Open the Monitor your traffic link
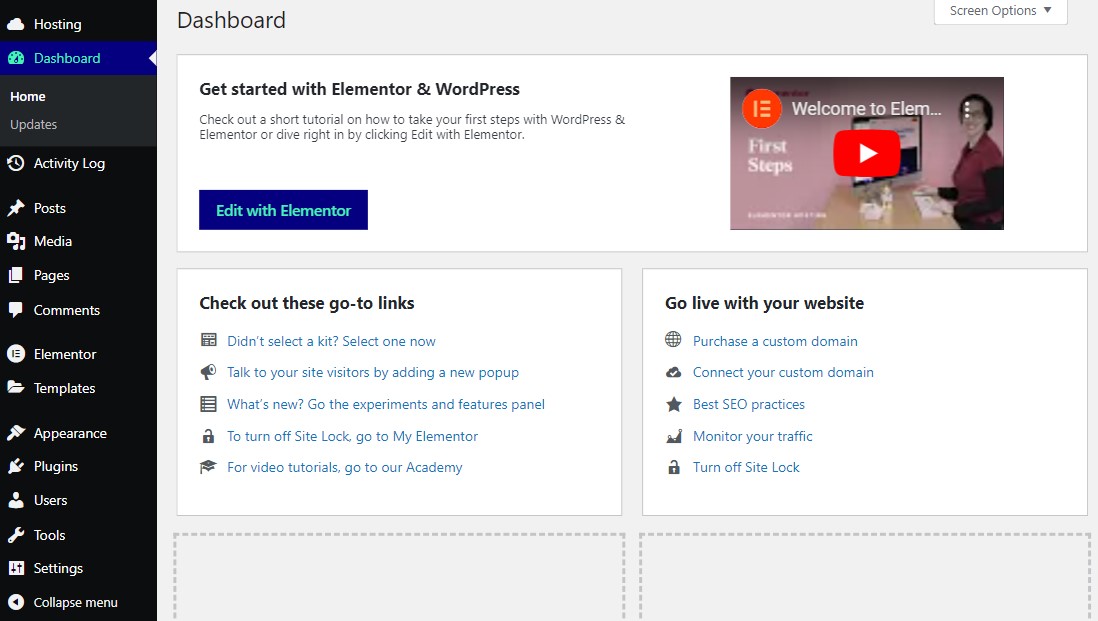The width and height of the screenshot is (1098, 621). click(753, 436)
